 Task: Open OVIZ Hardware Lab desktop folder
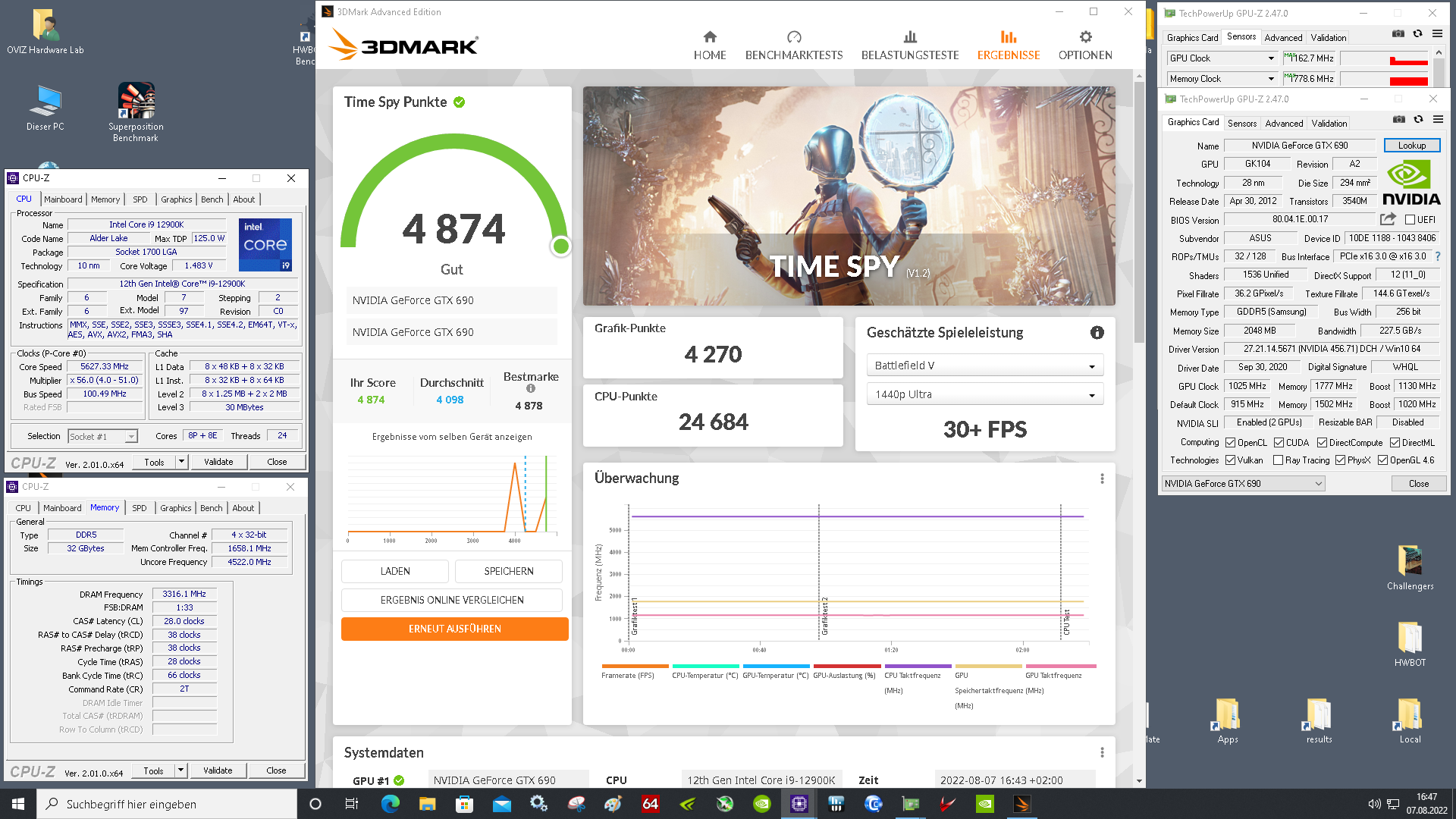[x=45, y=32]
